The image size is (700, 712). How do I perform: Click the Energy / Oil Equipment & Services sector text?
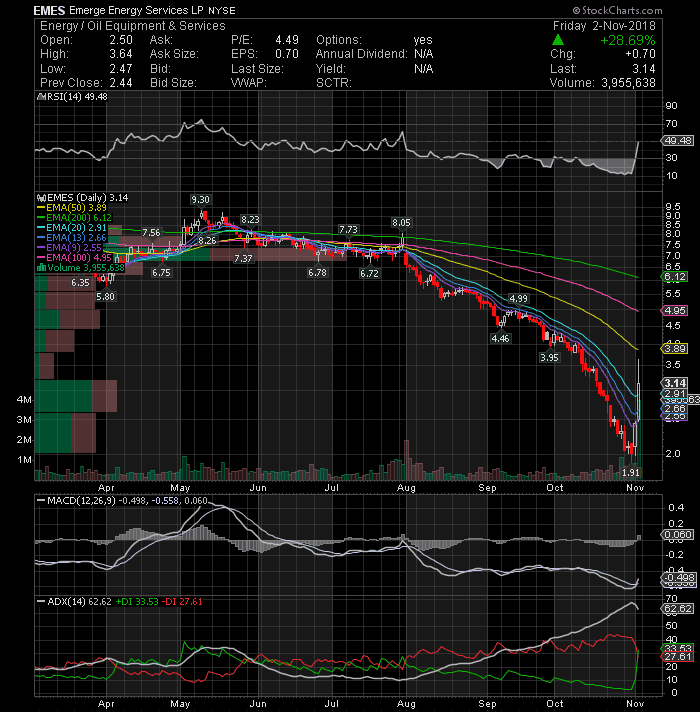click(x=133, y=26)
